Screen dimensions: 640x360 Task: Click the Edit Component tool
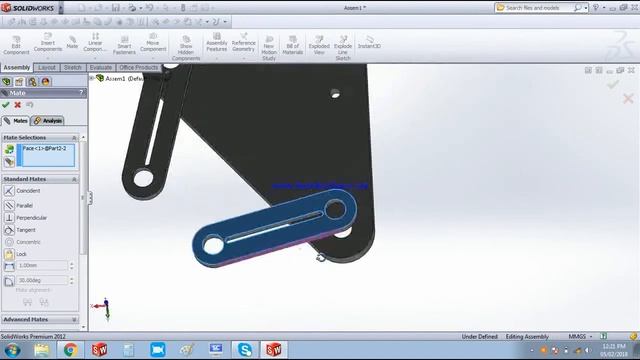coord(16,44)
